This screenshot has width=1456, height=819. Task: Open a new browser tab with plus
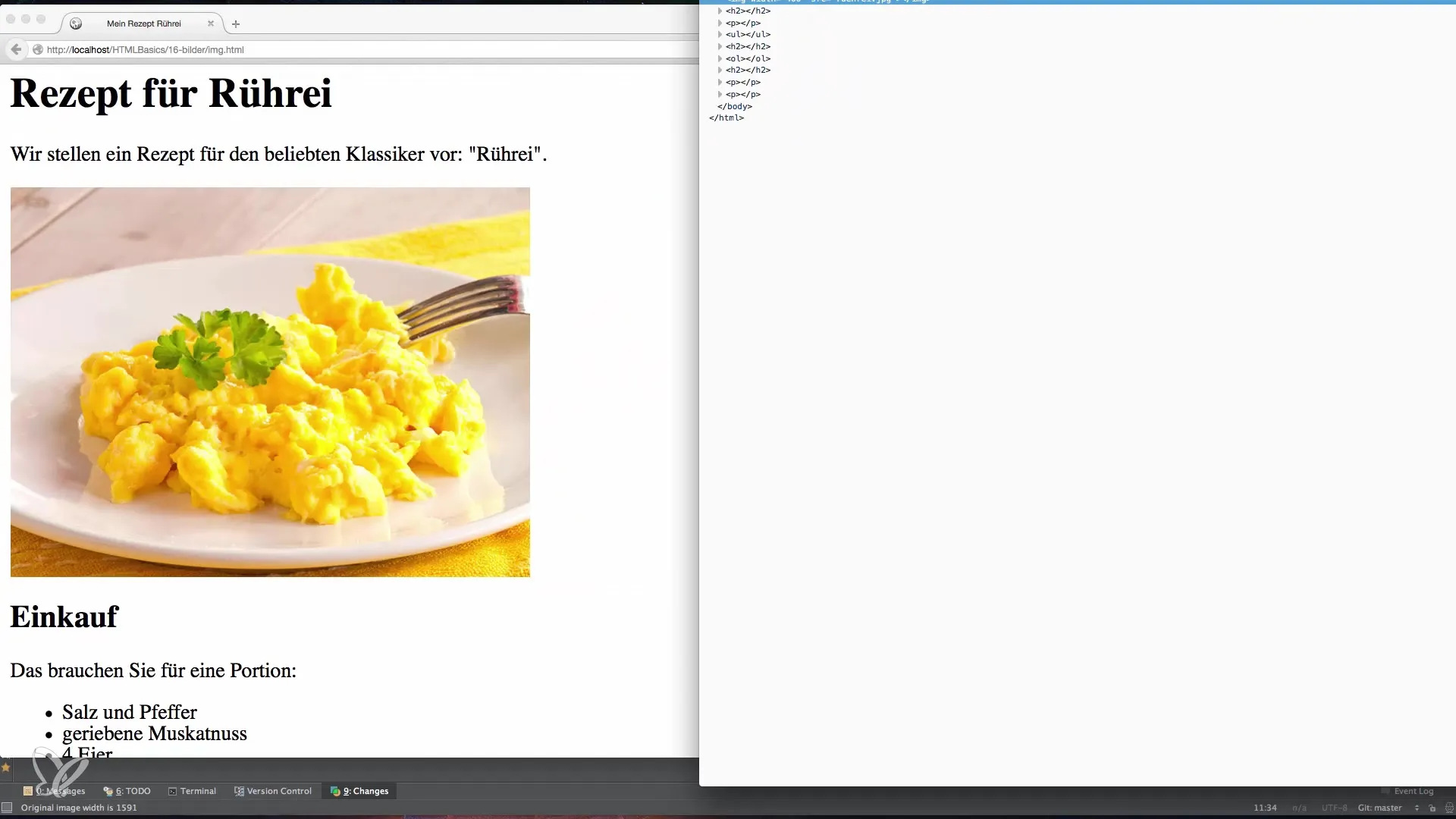tap(236, 24)
